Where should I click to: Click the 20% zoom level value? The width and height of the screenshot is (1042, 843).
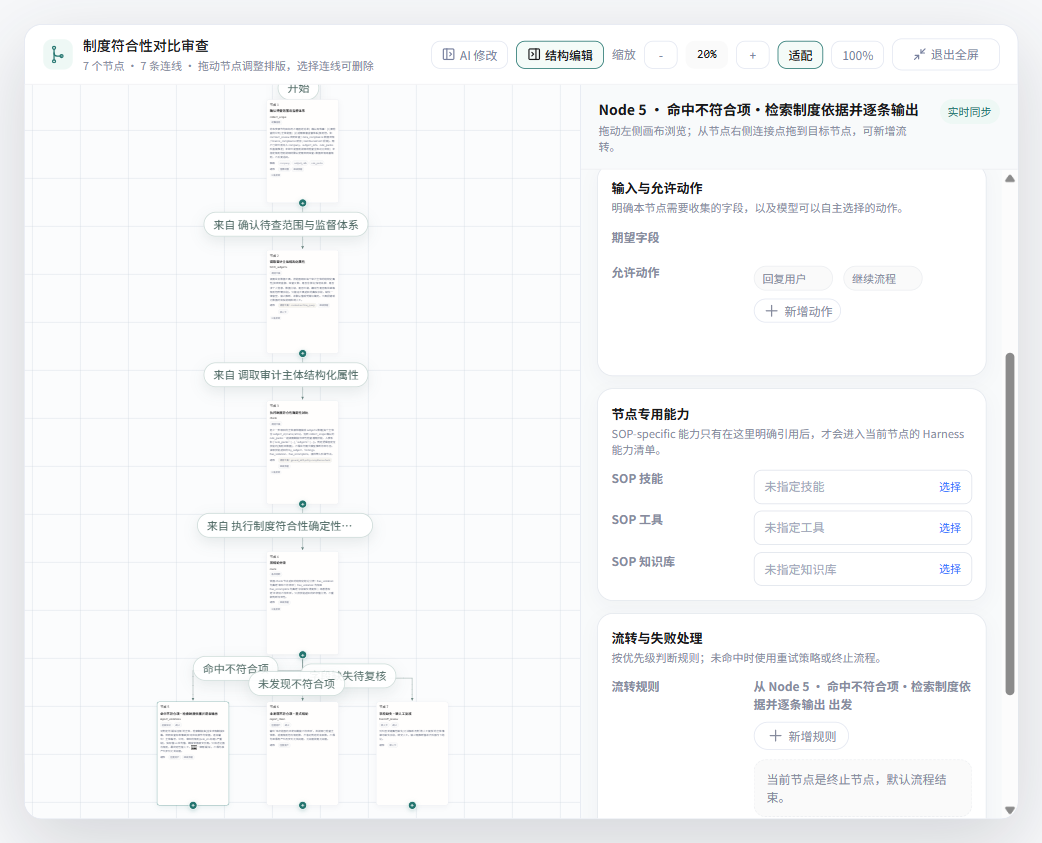tap(707, 54)
